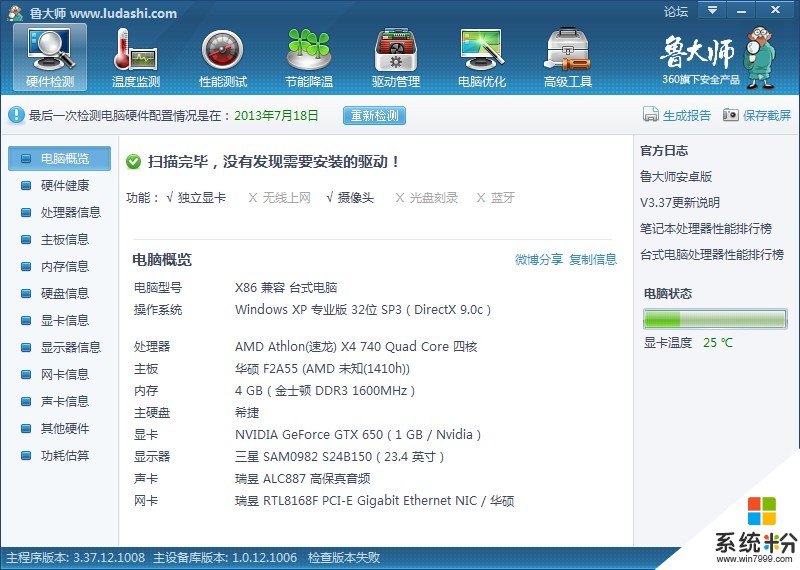Screen dimensions: 800x570
Task: Open main menu dropdown arrow in title bar
Action: tap(712, 11)
